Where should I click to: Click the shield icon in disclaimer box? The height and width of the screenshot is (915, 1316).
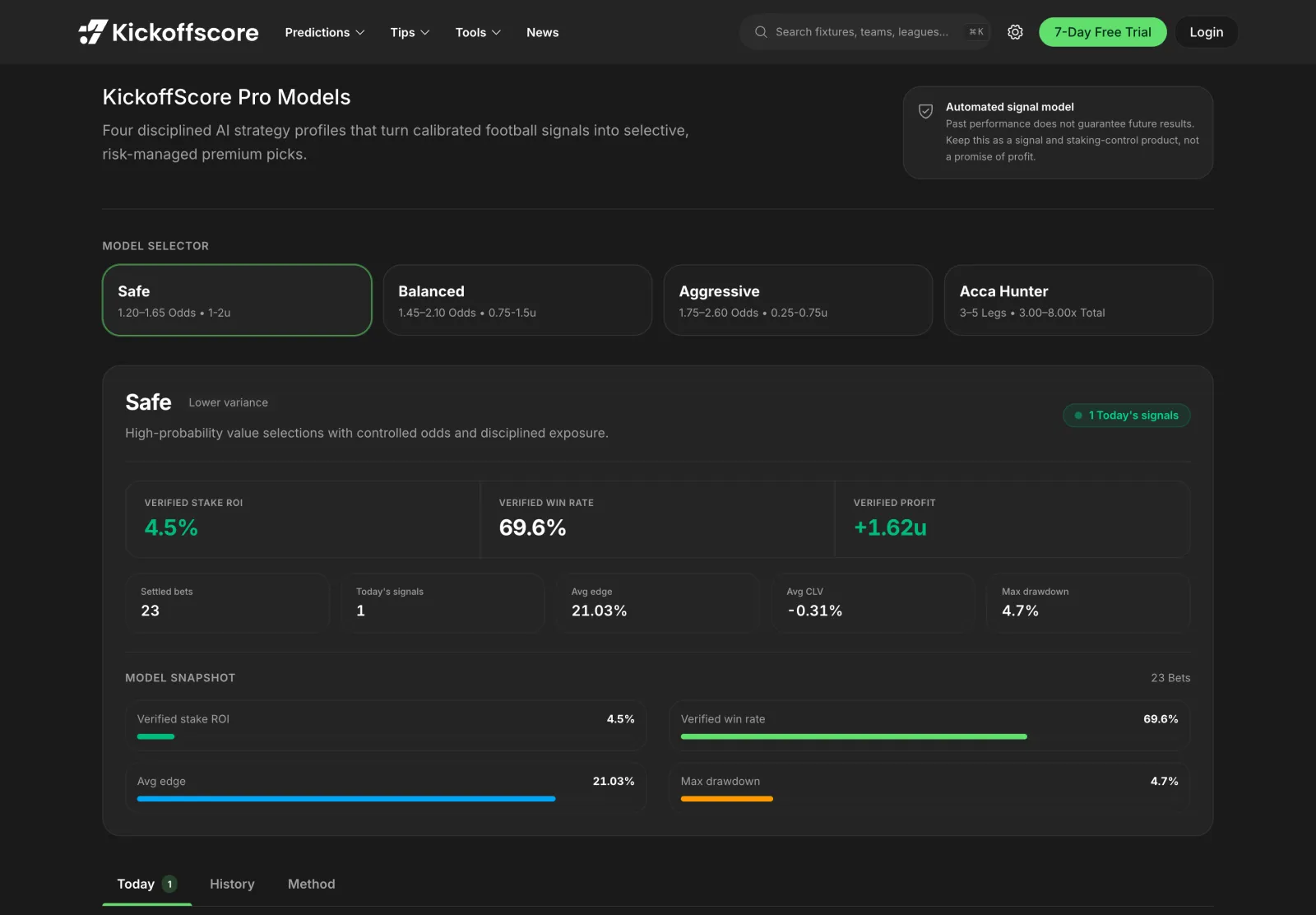pyautogui.click(x=925, y=111)
